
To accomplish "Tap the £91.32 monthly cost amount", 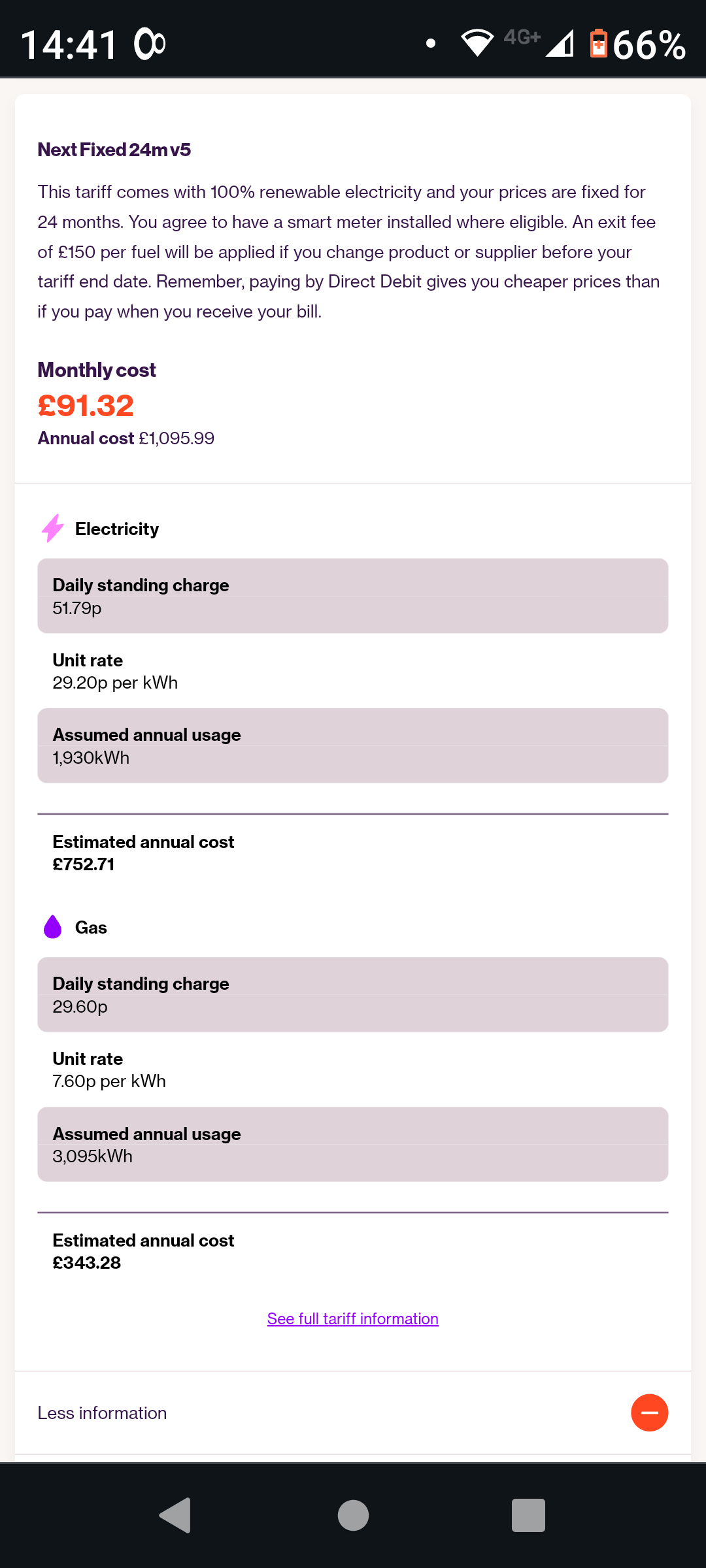I will [86, 406].
